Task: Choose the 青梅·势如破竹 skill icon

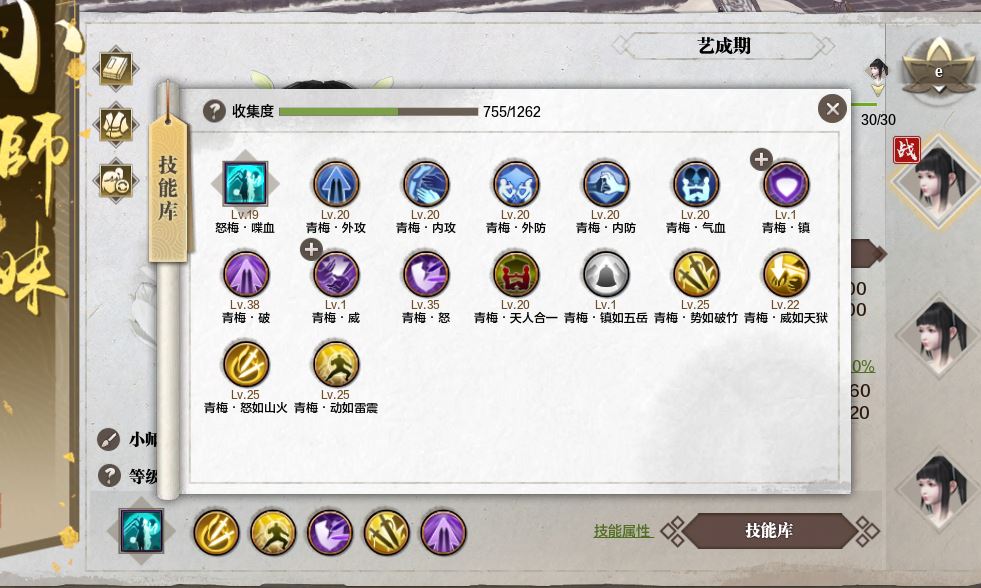Action: [696, 274]
